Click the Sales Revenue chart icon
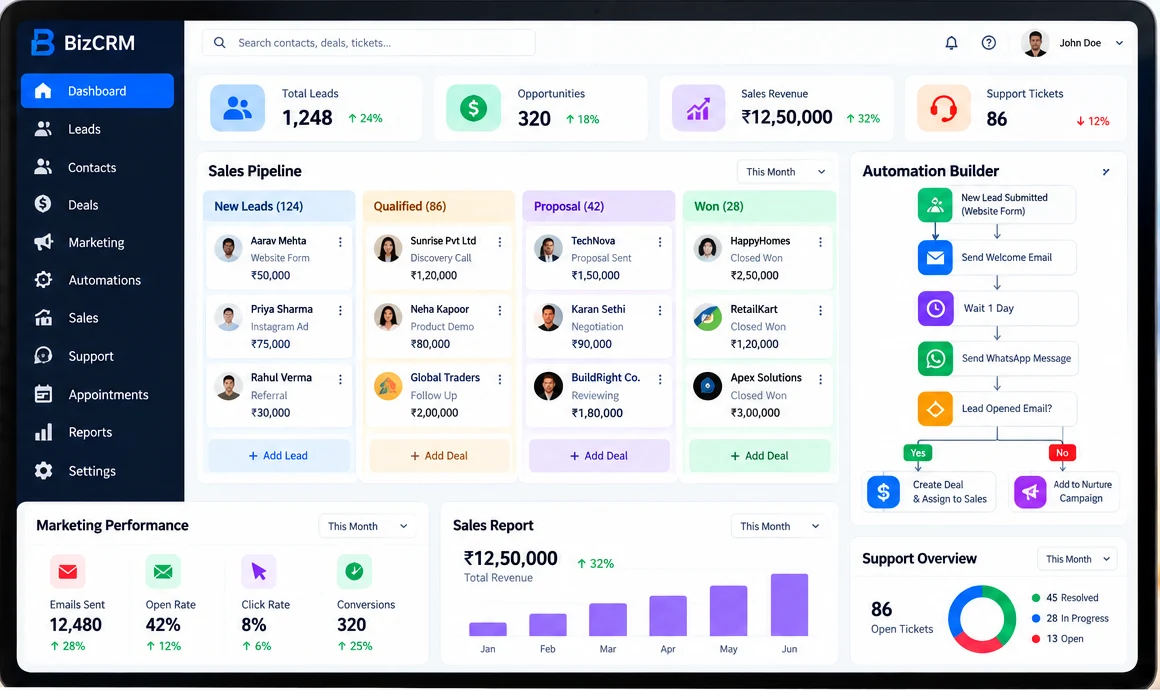Screen dimensions: 1160x690 pyautogui.click(x=698, y=108)
